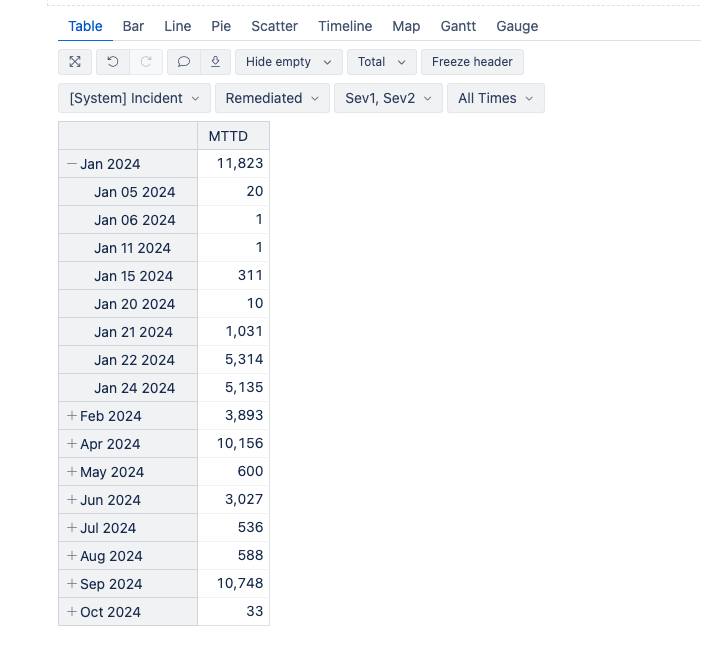The image size is (701, 654).
Task: Click the 3,893 value cell
Action: [233, 415]
